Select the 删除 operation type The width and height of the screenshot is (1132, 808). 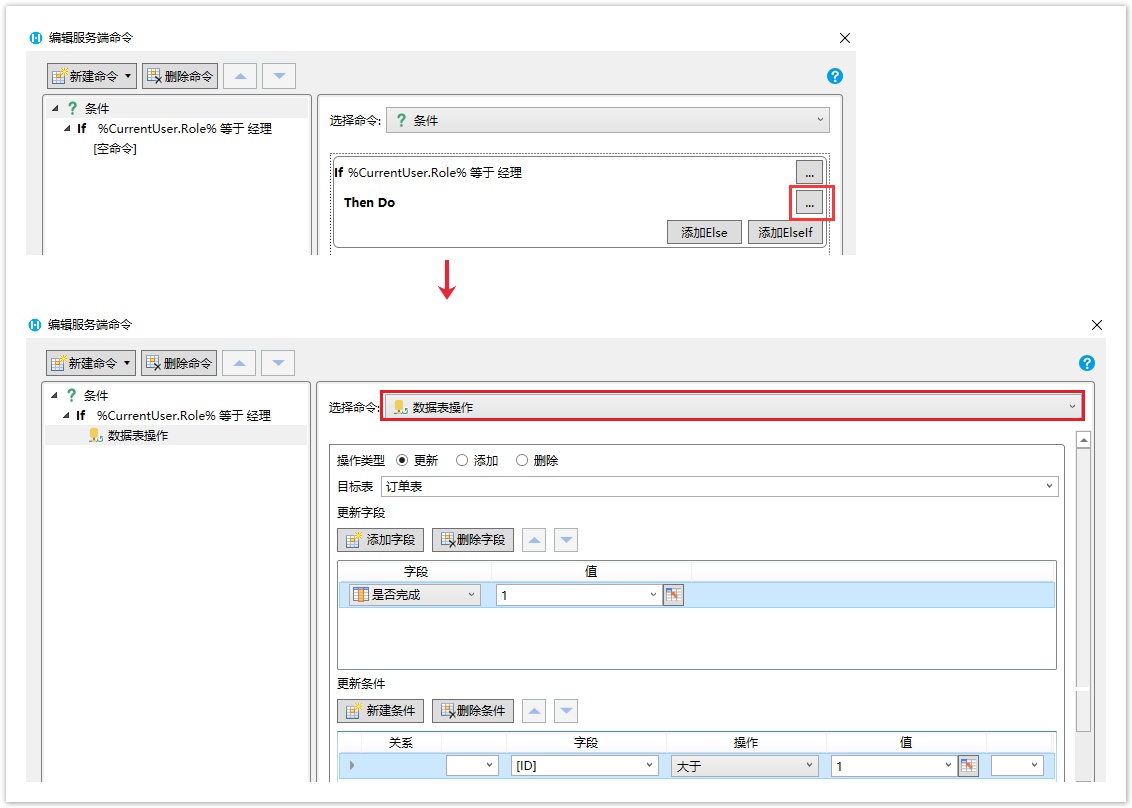pos(522,461)
